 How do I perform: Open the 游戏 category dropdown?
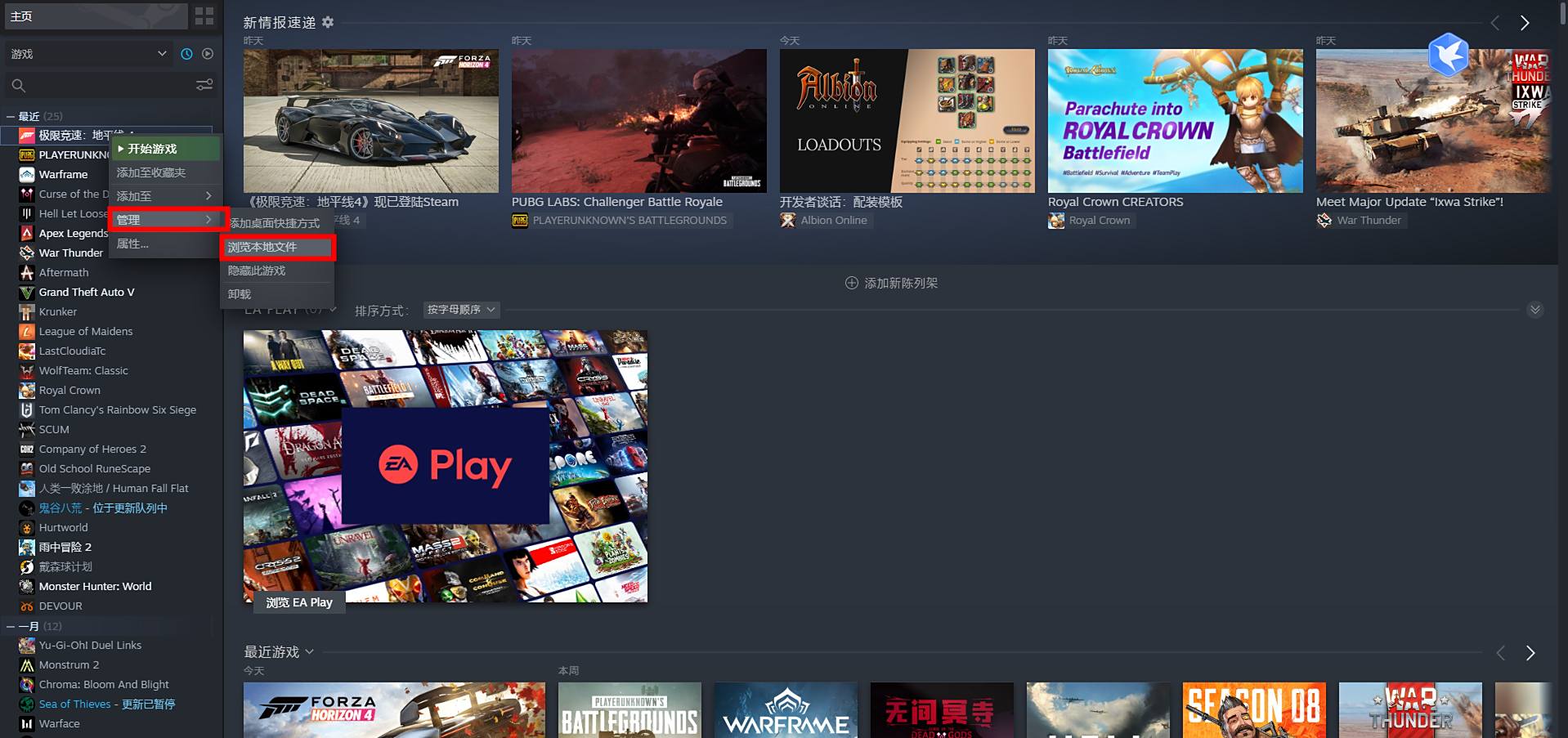pyautogui.click(x=88, y=54)
